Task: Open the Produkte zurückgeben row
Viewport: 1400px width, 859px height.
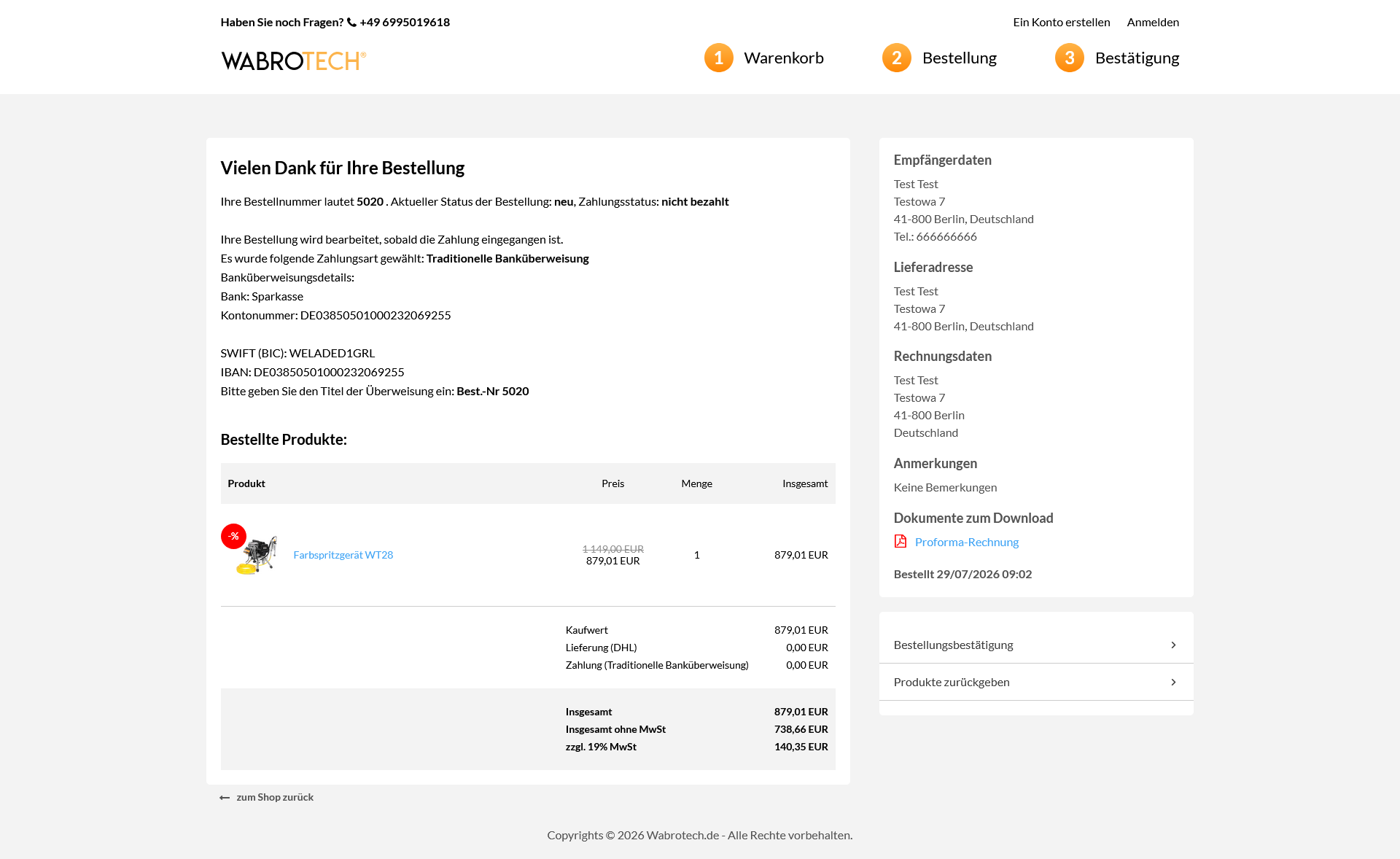Action: pos(1036,682)
